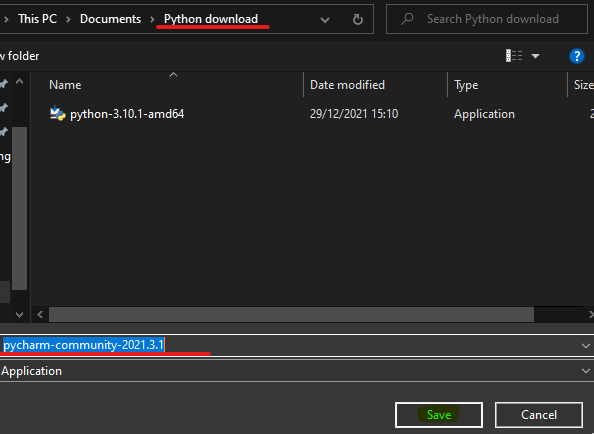Image resolution: width=594 pixels, height=434 pixels.
Task: Click the search magnifier icon
Action: 407,19
